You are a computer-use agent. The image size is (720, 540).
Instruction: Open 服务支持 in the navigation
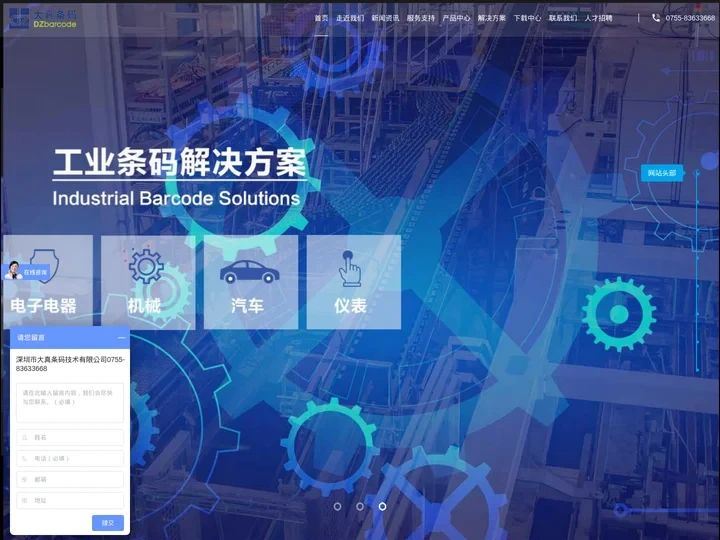421,18
